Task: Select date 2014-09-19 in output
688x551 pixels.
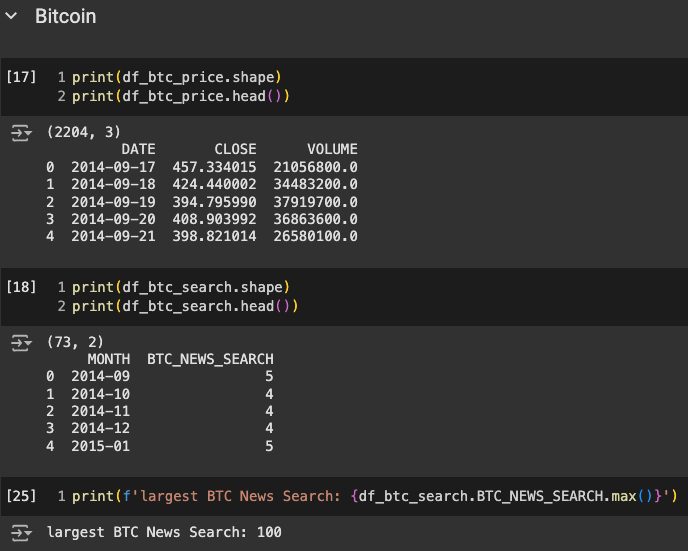Action: pyautogui.click(x=113, y=202)
